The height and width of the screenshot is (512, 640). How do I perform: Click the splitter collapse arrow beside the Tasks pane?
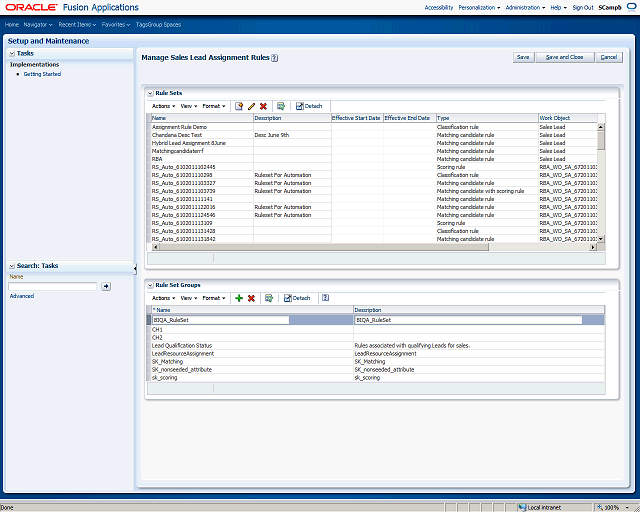tap(135, 268)
